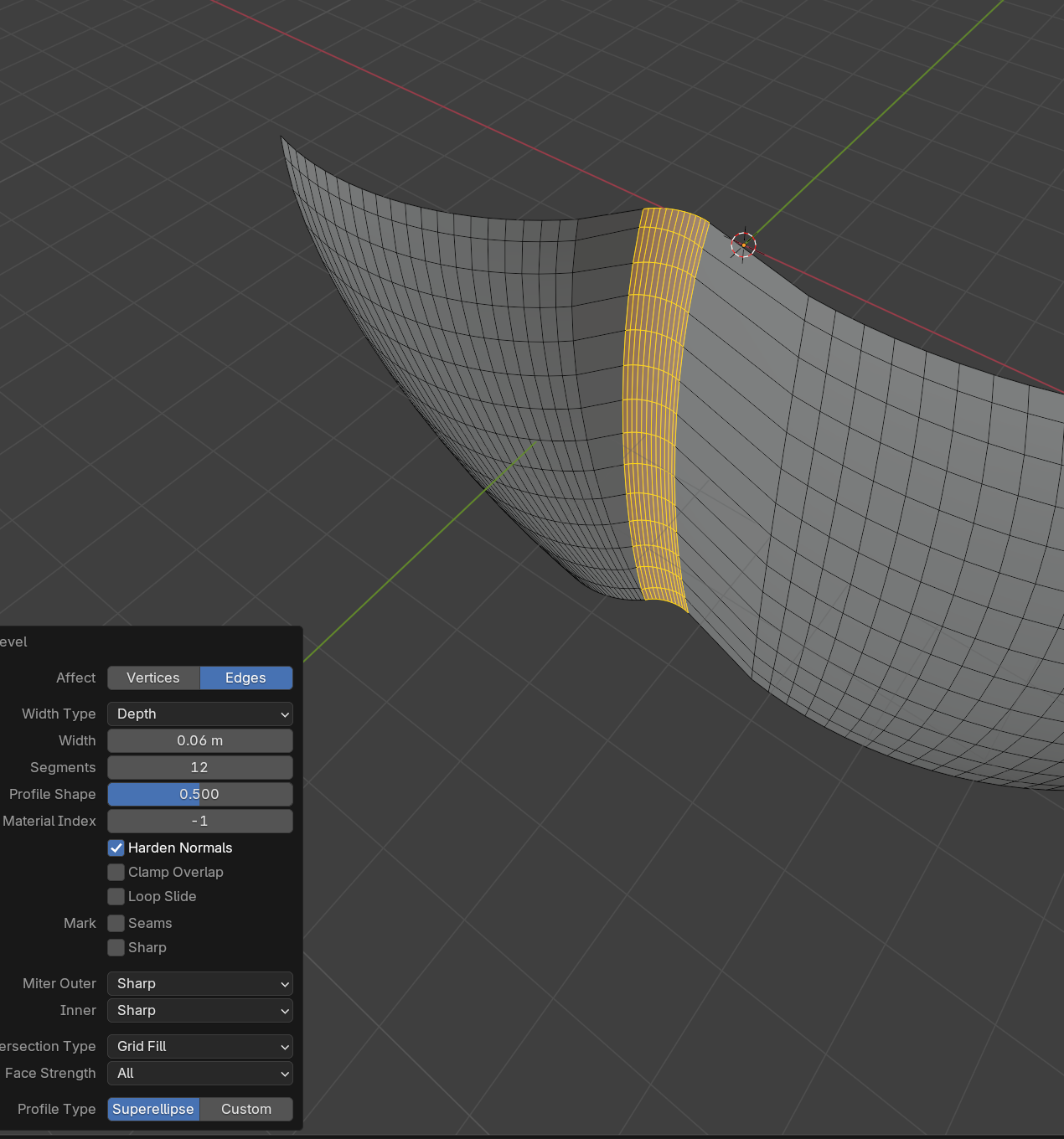Click the 3D cursor in the viewport
The height and width of the screenshot is (1139, 1064).
pos(743,245)
